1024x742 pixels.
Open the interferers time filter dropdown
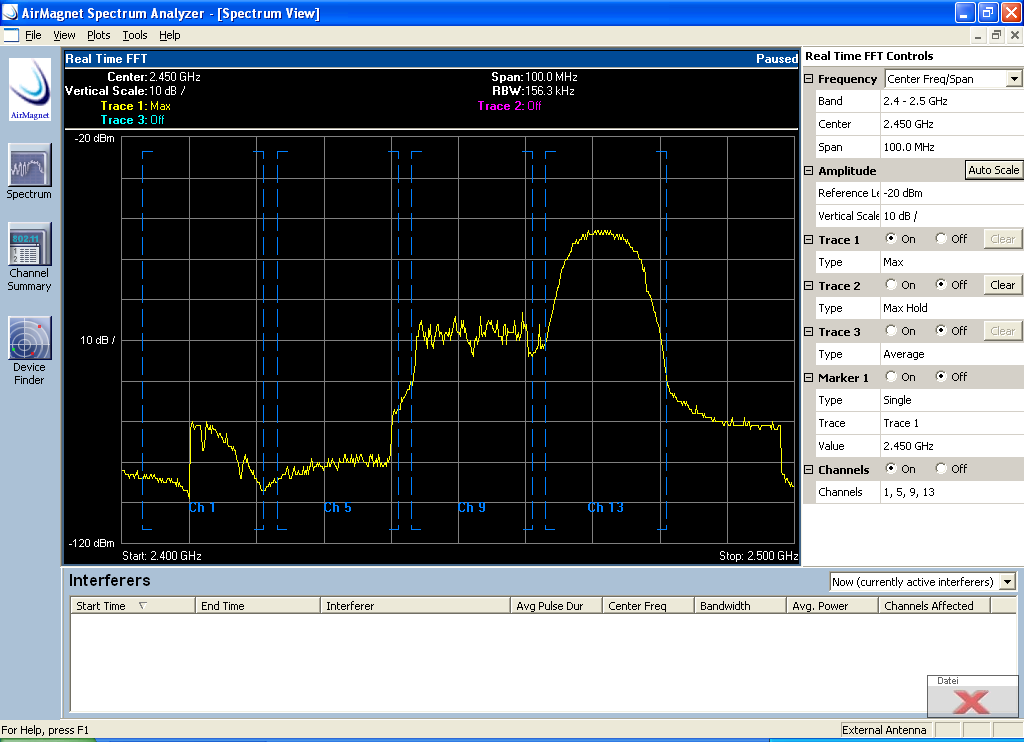tap(1008, 581)
